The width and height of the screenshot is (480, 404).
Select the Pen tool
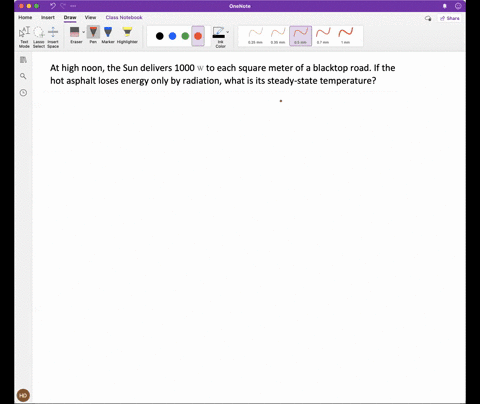93,35
